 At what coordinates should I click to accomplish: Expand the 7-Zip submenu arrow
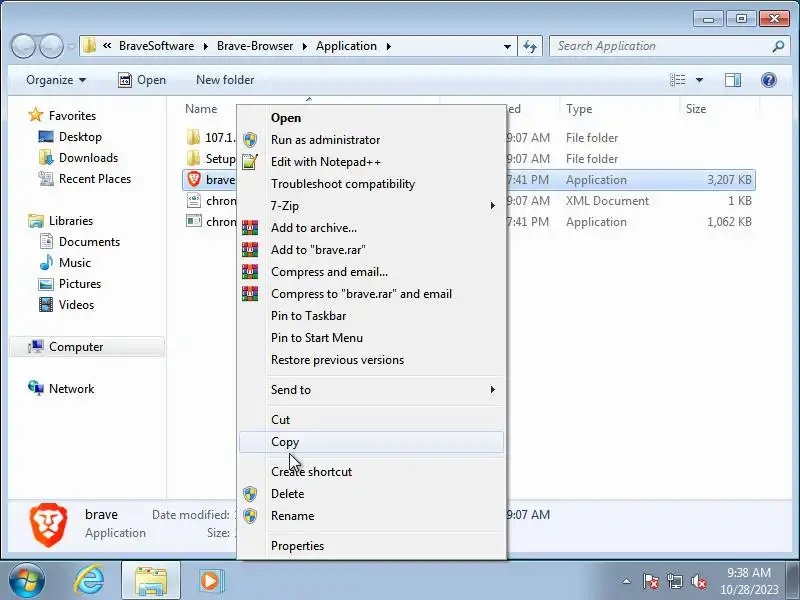coord(492,206)
